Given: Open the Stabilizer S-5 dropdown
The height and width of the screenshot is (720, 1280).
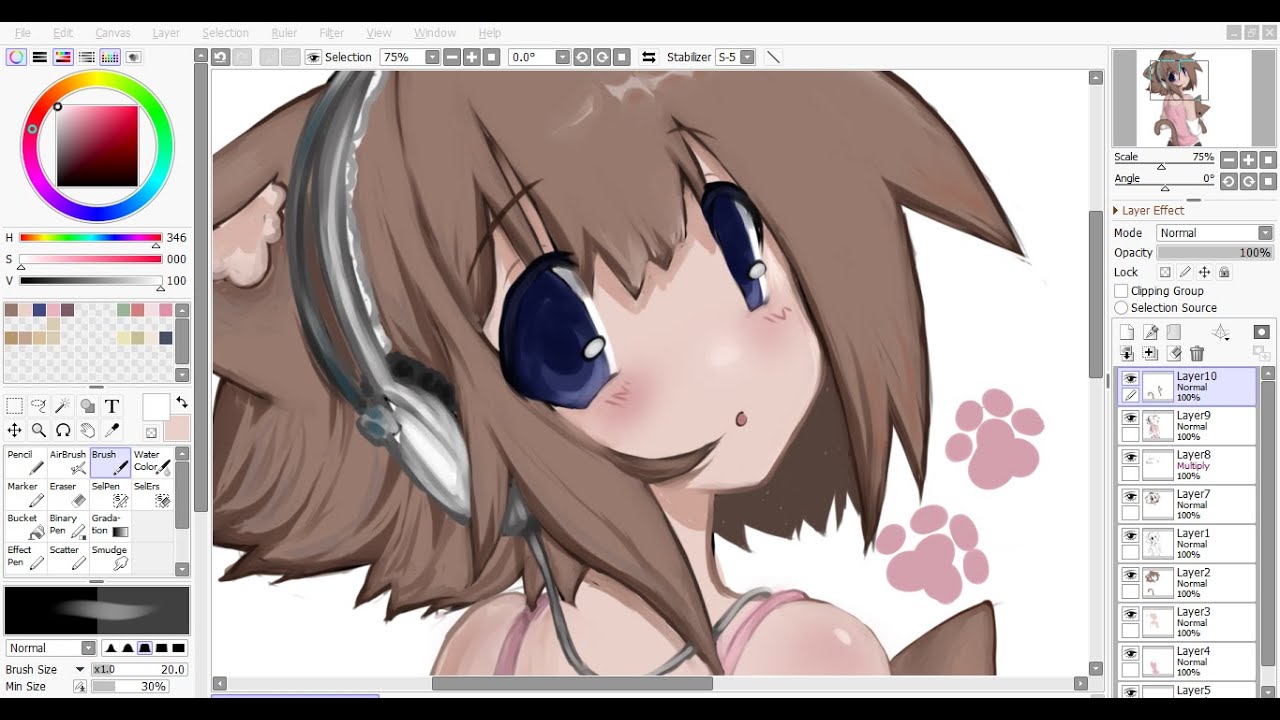Looking at the screenshot, I should pos(747,57).
